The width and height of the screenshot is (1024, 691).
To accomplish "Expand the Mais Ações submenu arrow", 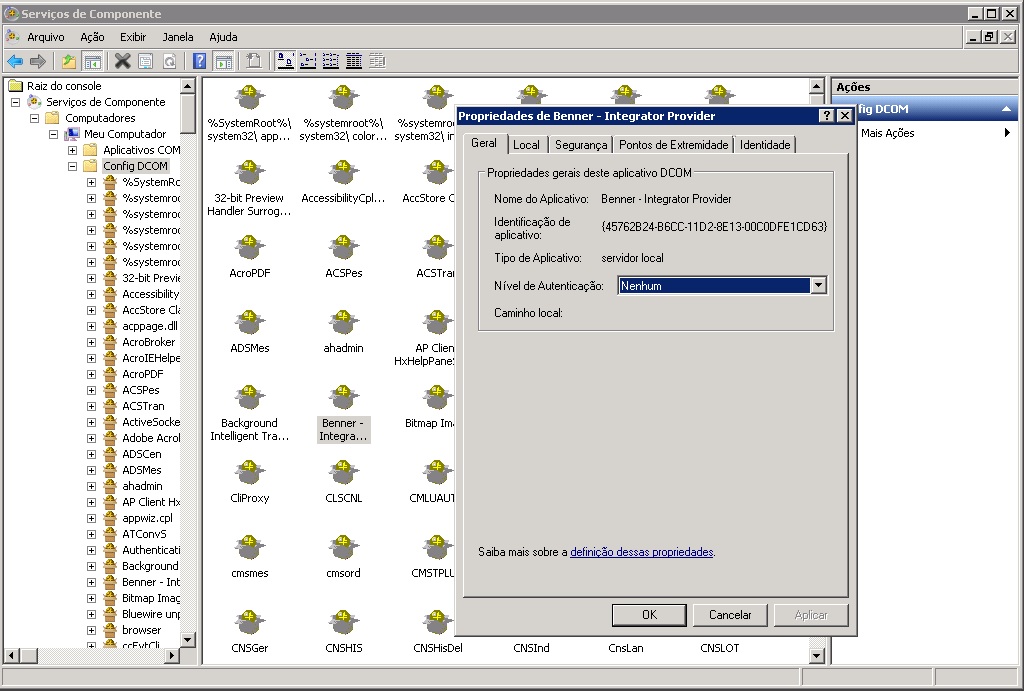I will pyautogui.click(x=1007, y=133).
